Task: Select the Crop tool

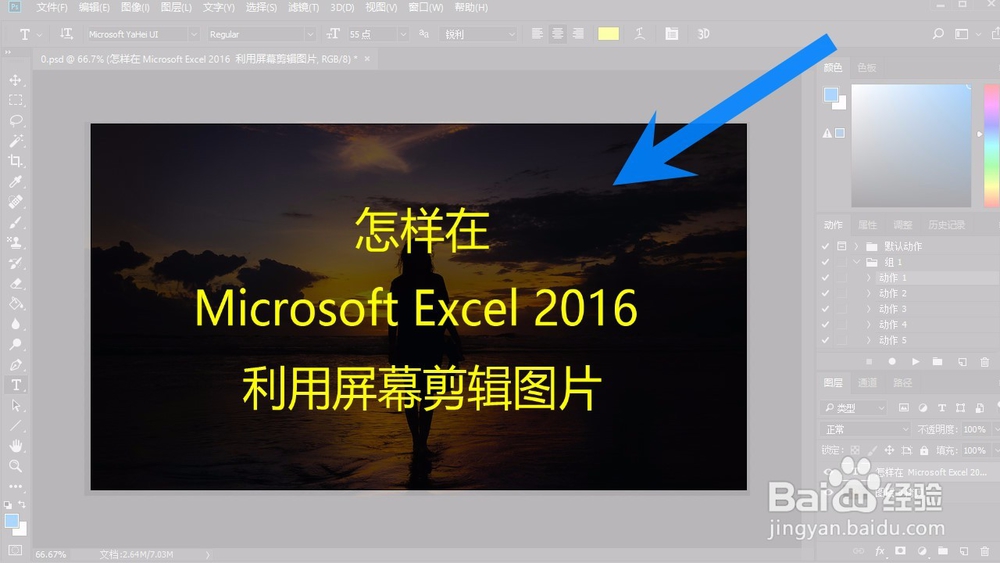Action: (x=15, y=161)
